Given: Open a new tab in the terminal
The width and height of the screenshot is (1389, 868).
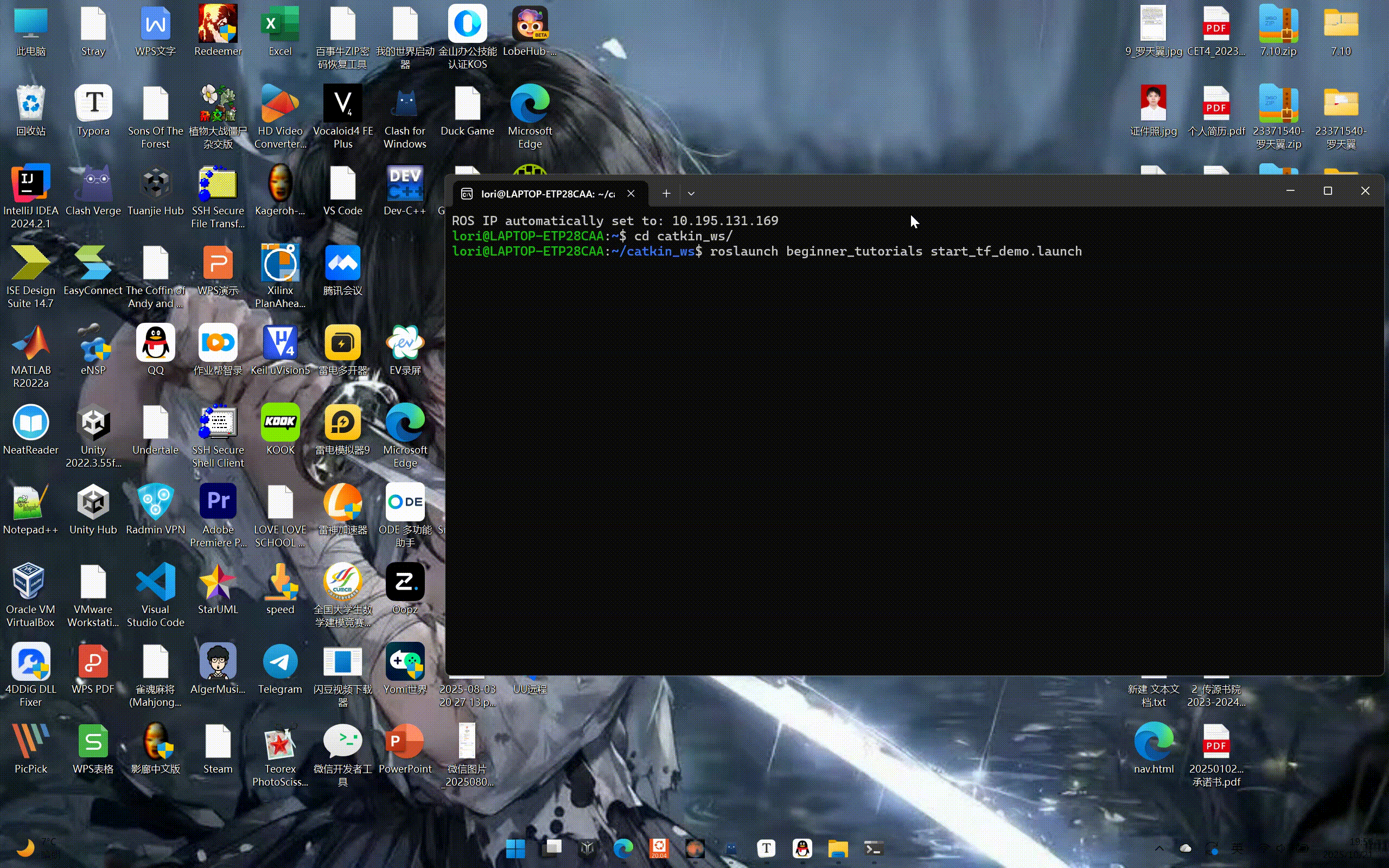Looking at the screenshot, I should [666, 194].
